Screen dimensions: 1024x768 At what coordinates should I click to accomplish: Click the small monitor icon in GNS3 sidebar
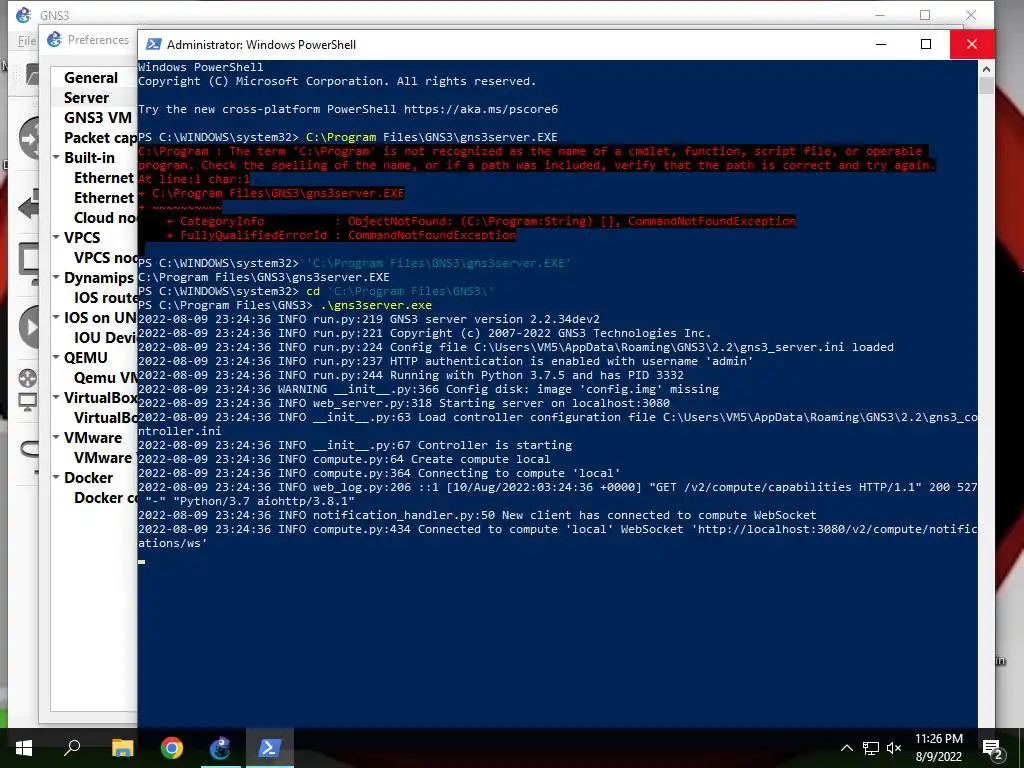[27, 402]
